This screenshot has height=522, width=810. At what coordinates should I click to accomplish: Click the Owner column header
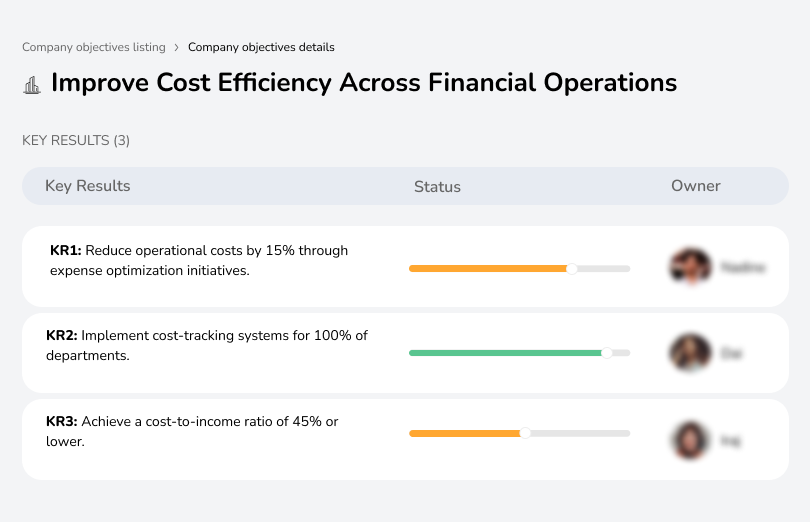[695, 186]
